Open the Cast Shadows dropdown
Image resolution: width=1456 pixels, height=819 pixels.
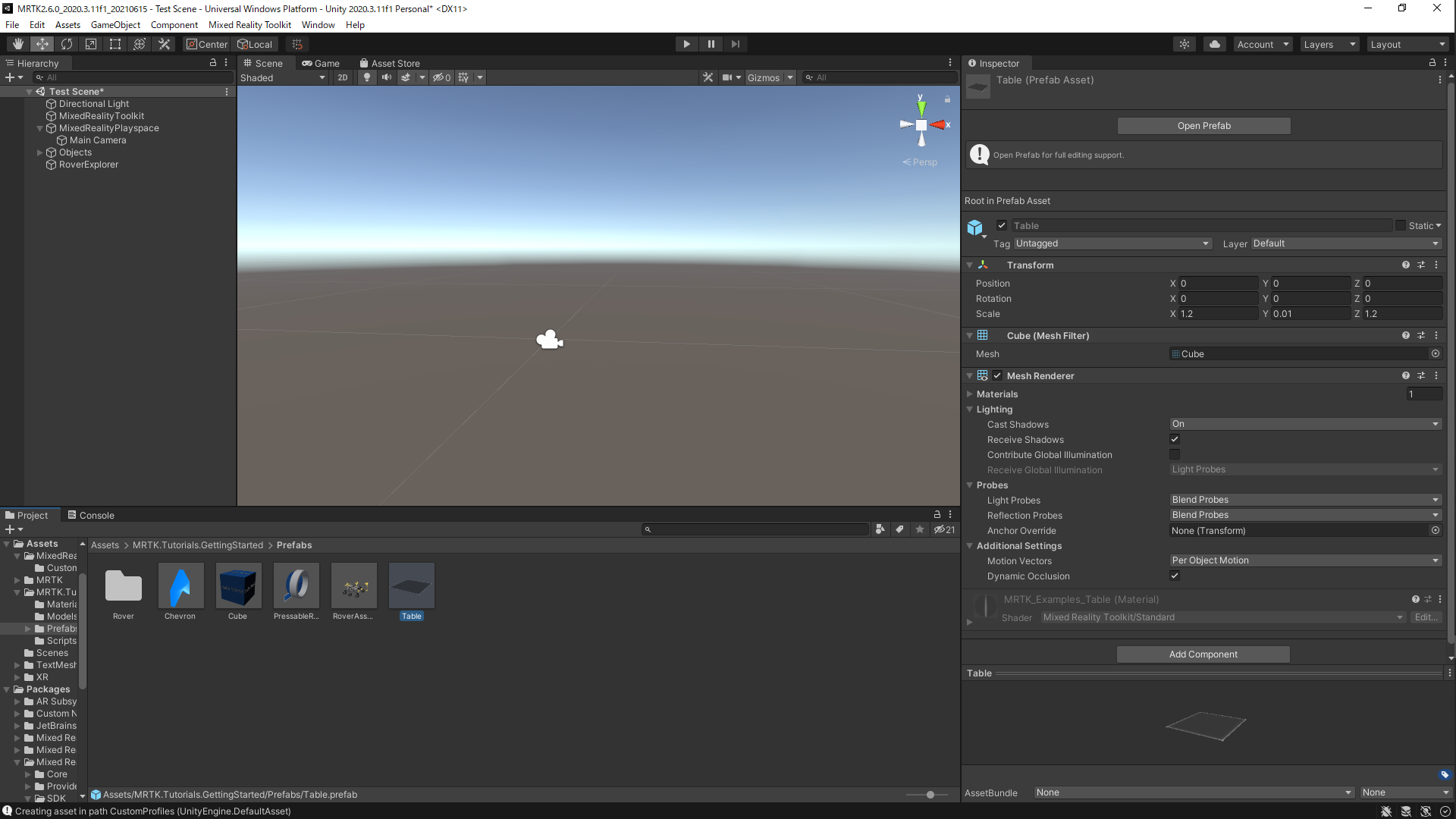(1304, 425)
